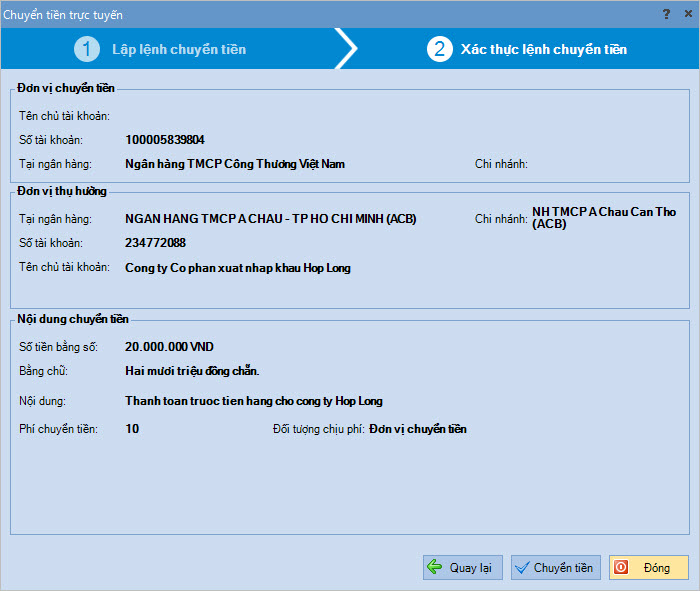This screenshot has height=591, width=700.
Task: Click sender account number 100005839804
Action: coord(165,140)
